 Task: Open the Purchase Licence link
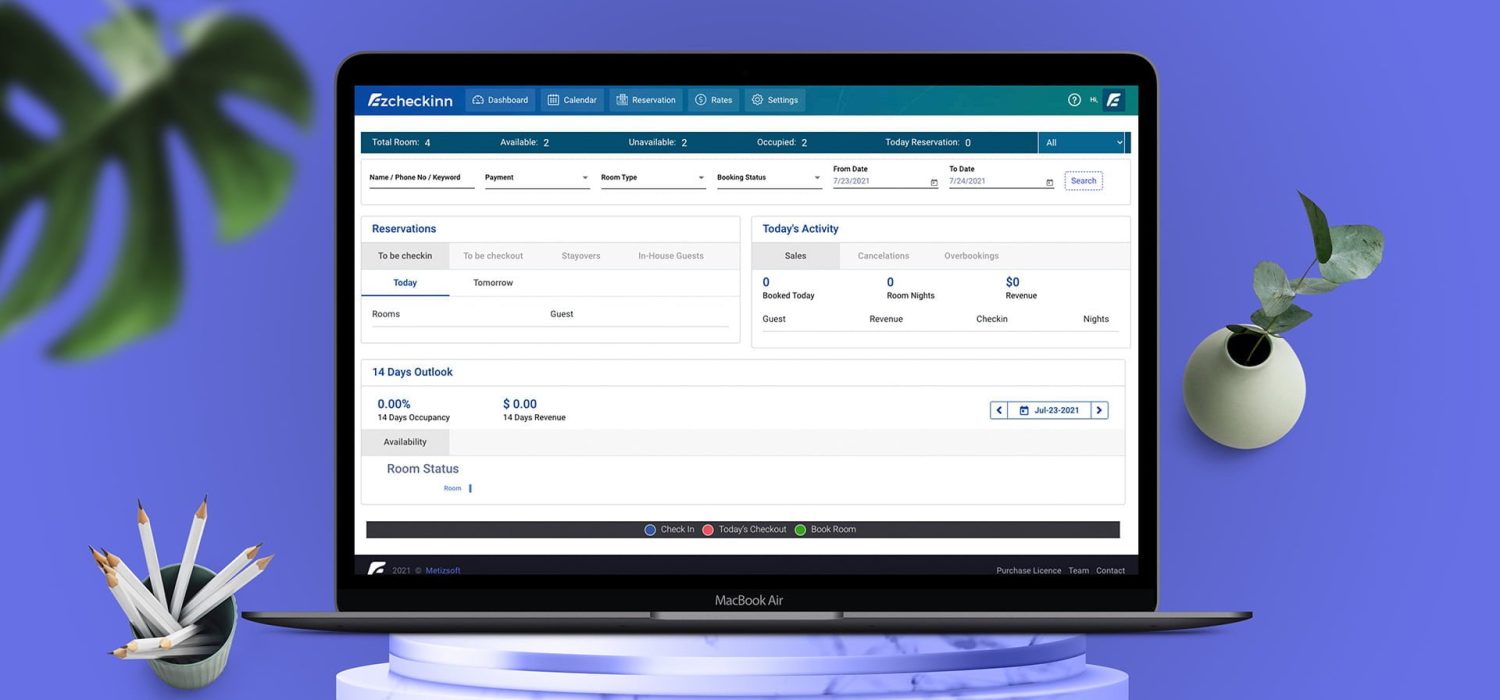(1029, 571)
